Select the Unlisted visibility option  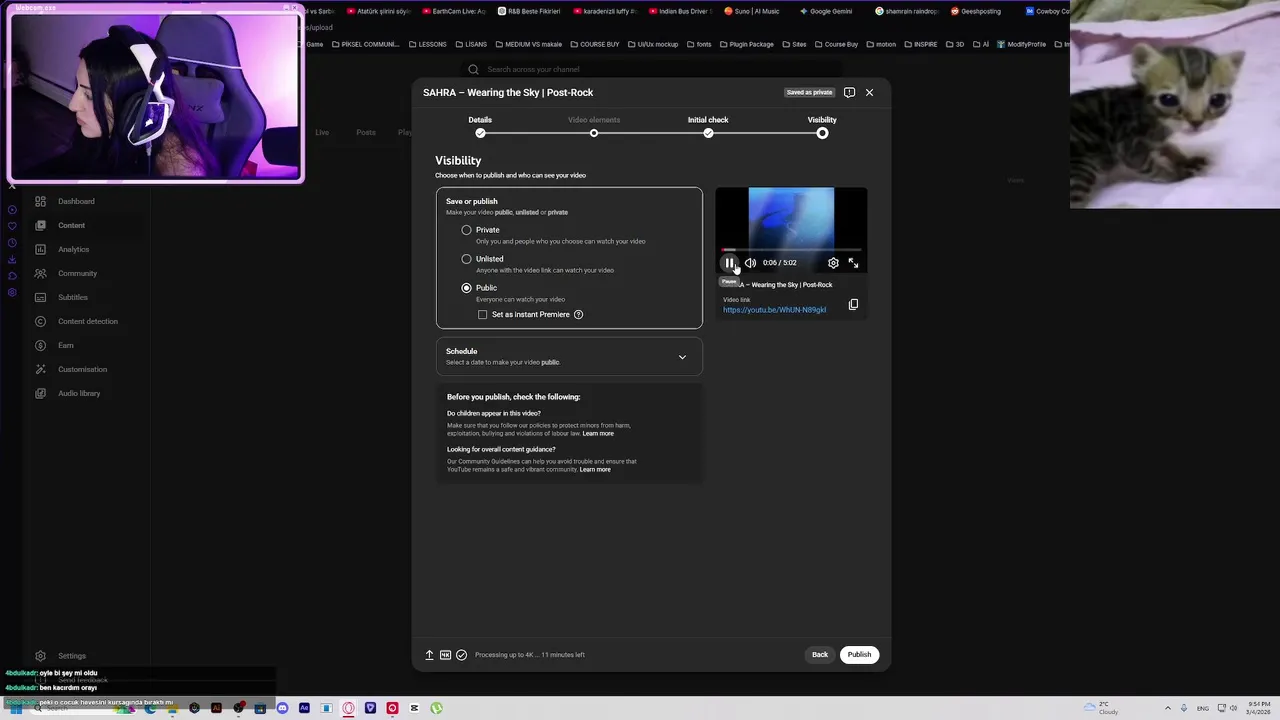[x=466, y=259]
